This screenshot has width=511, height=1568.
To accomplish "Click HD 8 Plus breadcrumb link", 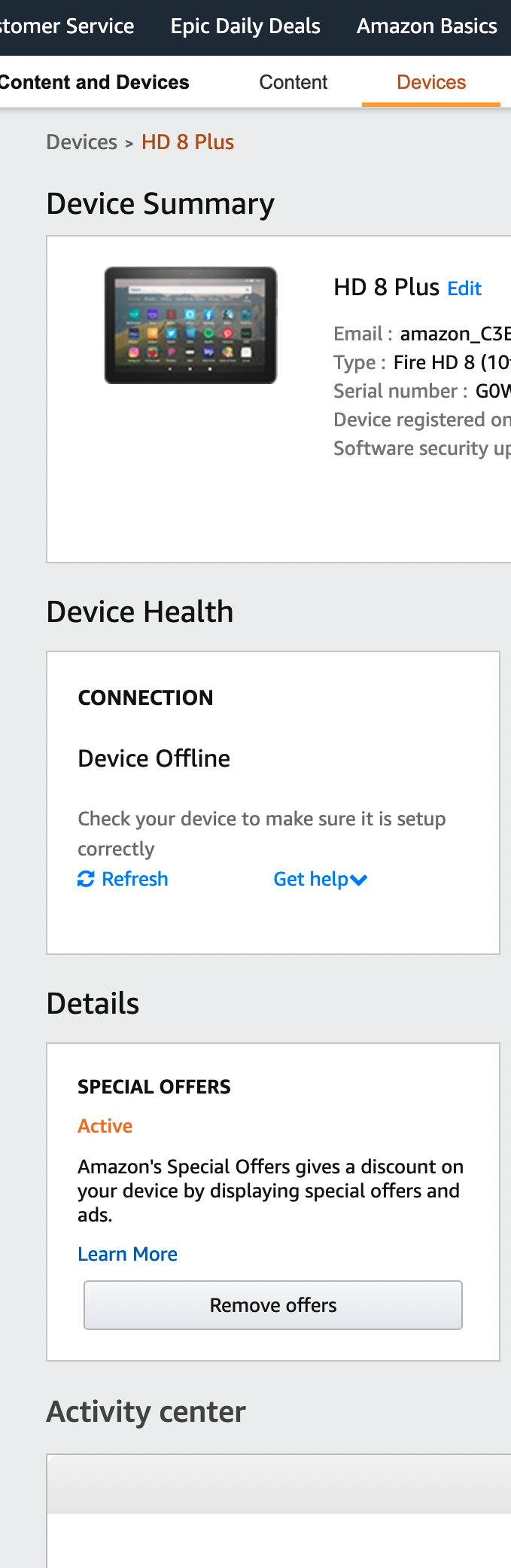I will pos(187,142).
